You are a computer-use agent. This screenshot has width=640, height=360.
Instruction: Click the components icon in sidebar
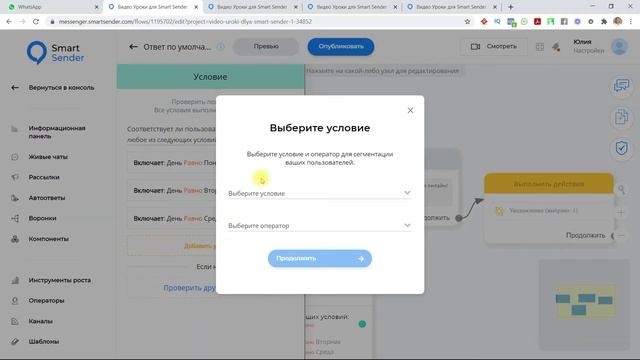[15, 239]
